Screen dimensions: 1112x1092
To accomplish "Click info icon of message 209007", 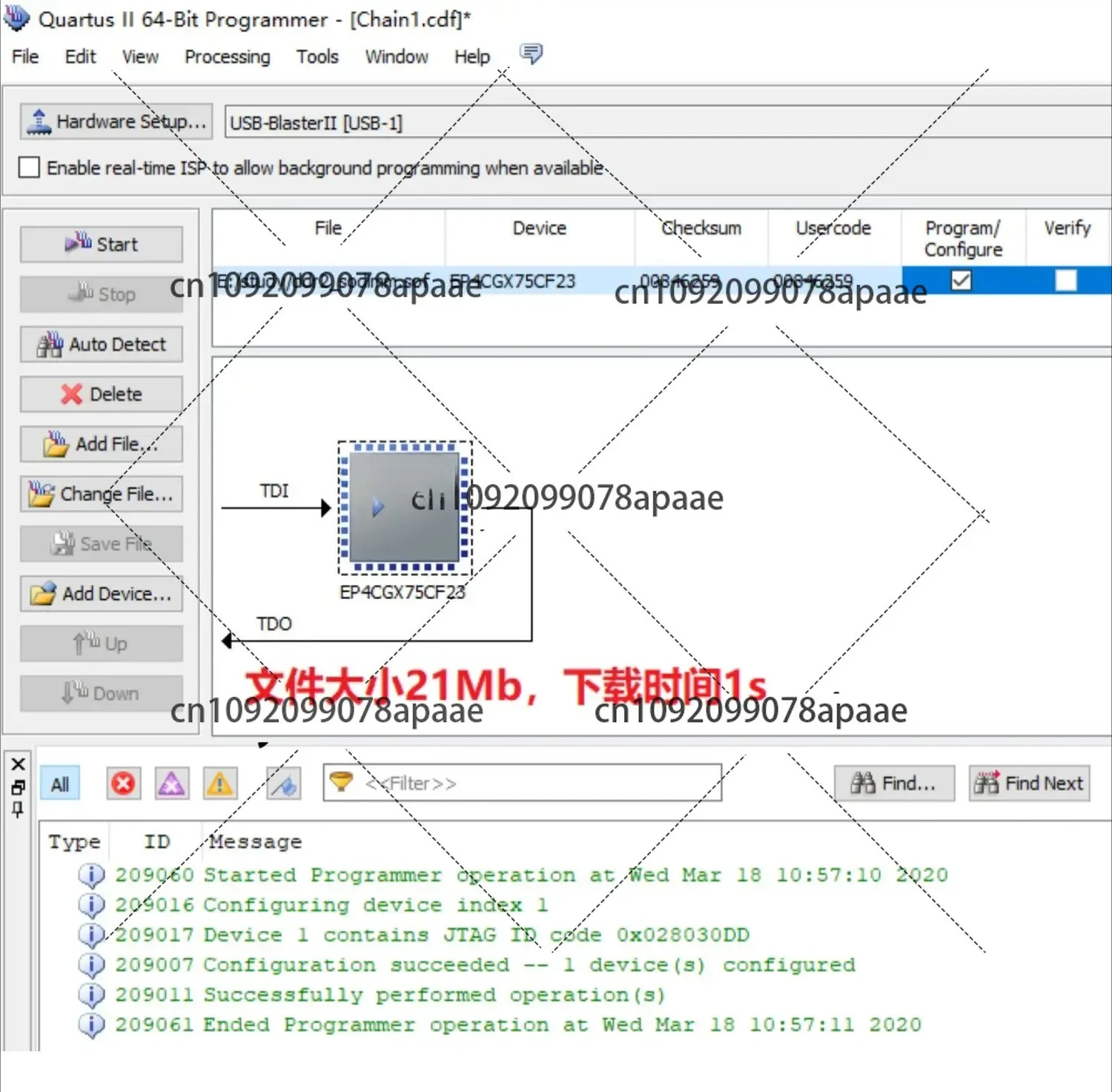I will [91, 965].
